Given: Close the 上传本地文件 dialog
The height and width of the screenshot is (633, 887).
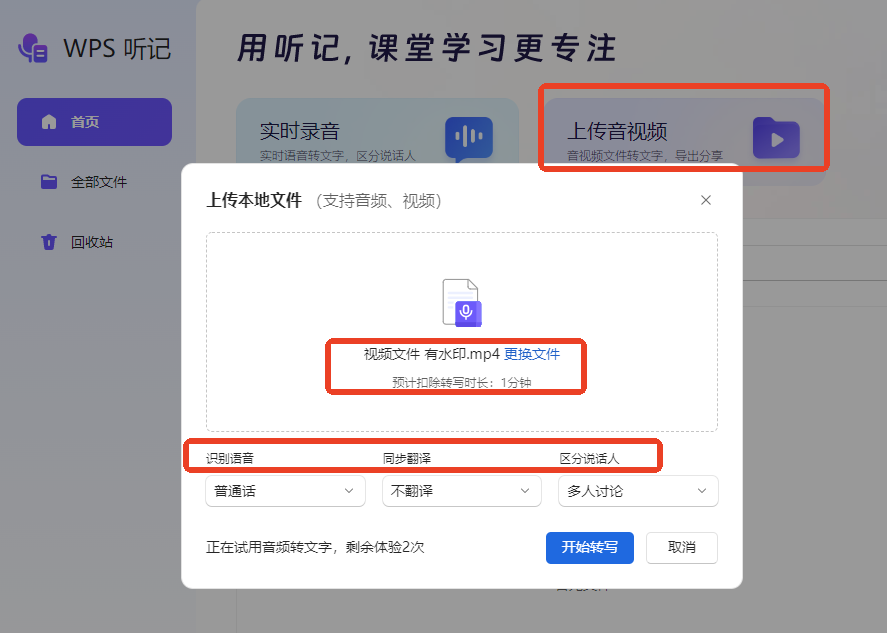Looking at the screenshot, I should pyautogui.click(x=705, y=200).
